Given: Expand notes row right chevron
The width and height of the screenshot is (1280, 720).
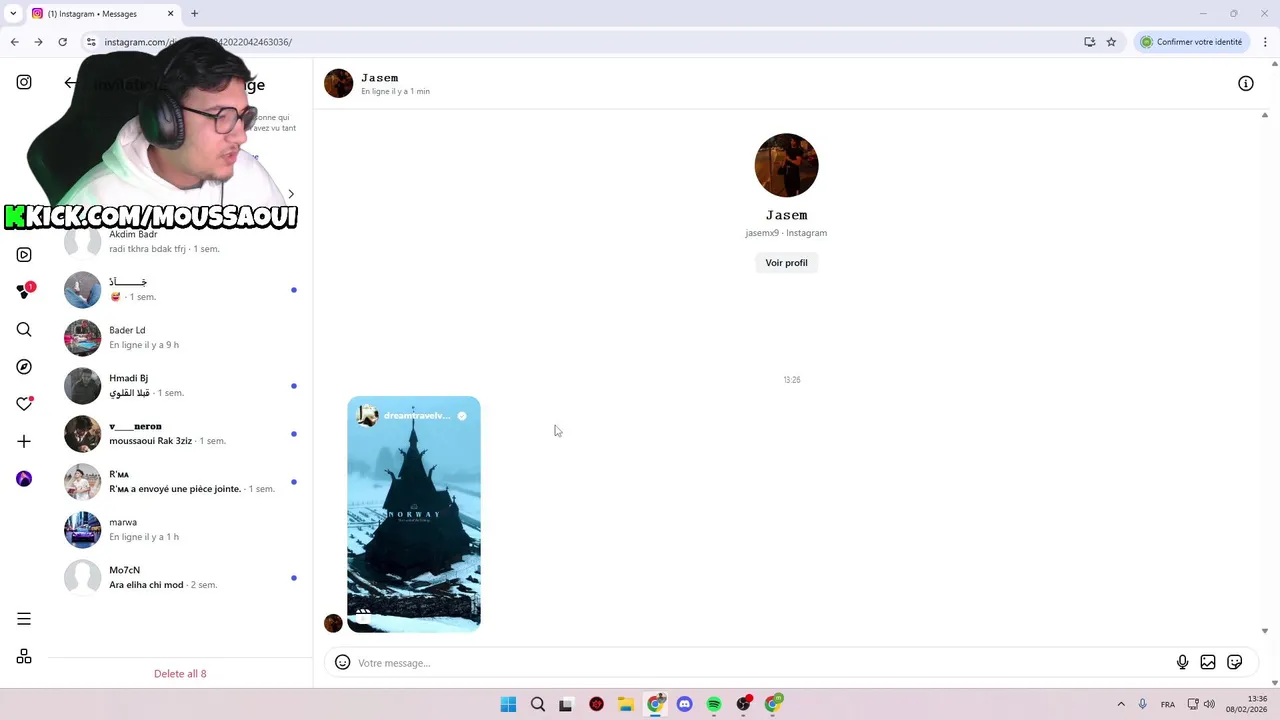Looking at the screenshot, I should [291, 194].
